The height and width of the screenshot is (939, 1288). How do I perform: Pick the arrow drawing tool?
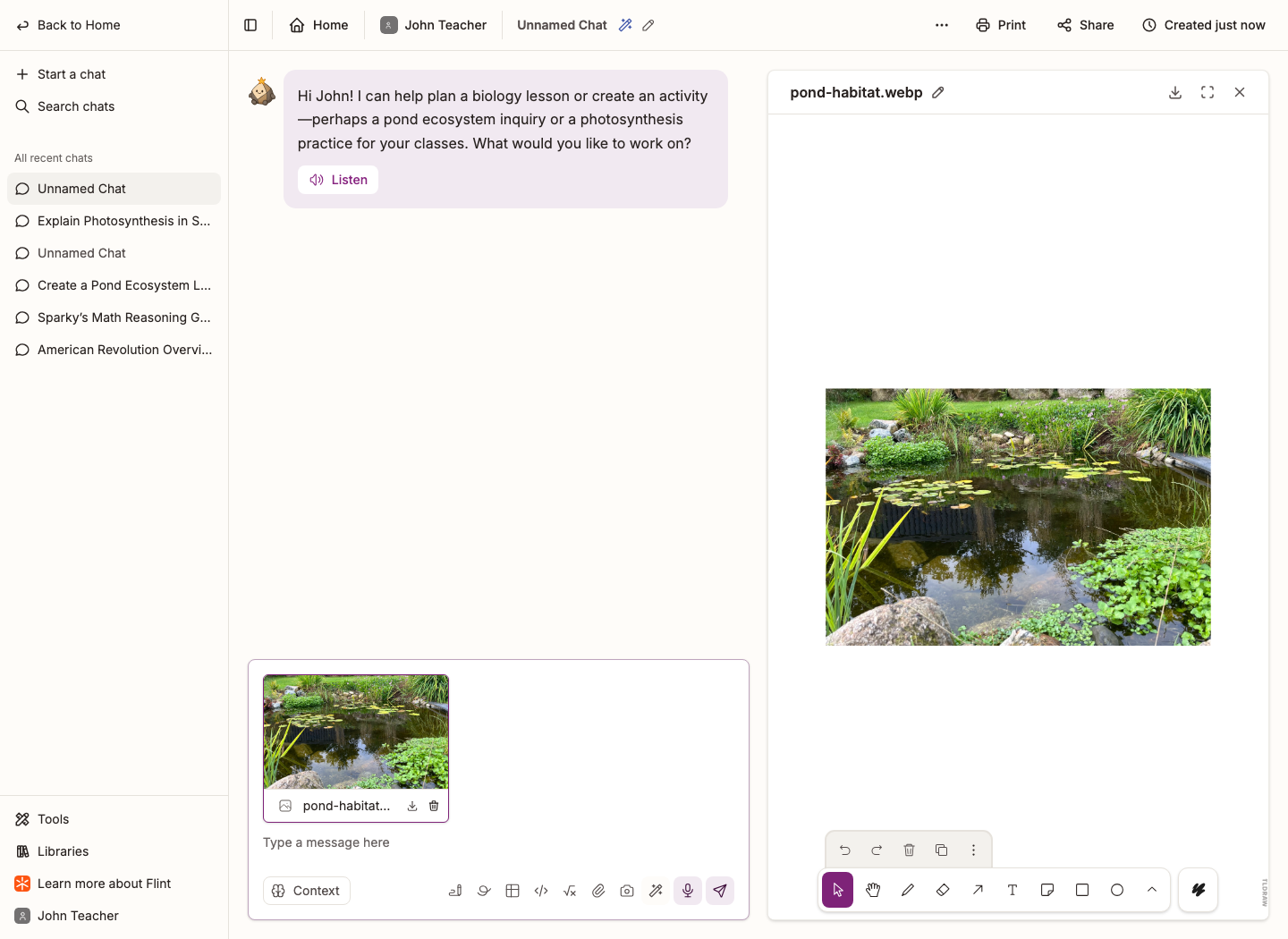point(978,890)
